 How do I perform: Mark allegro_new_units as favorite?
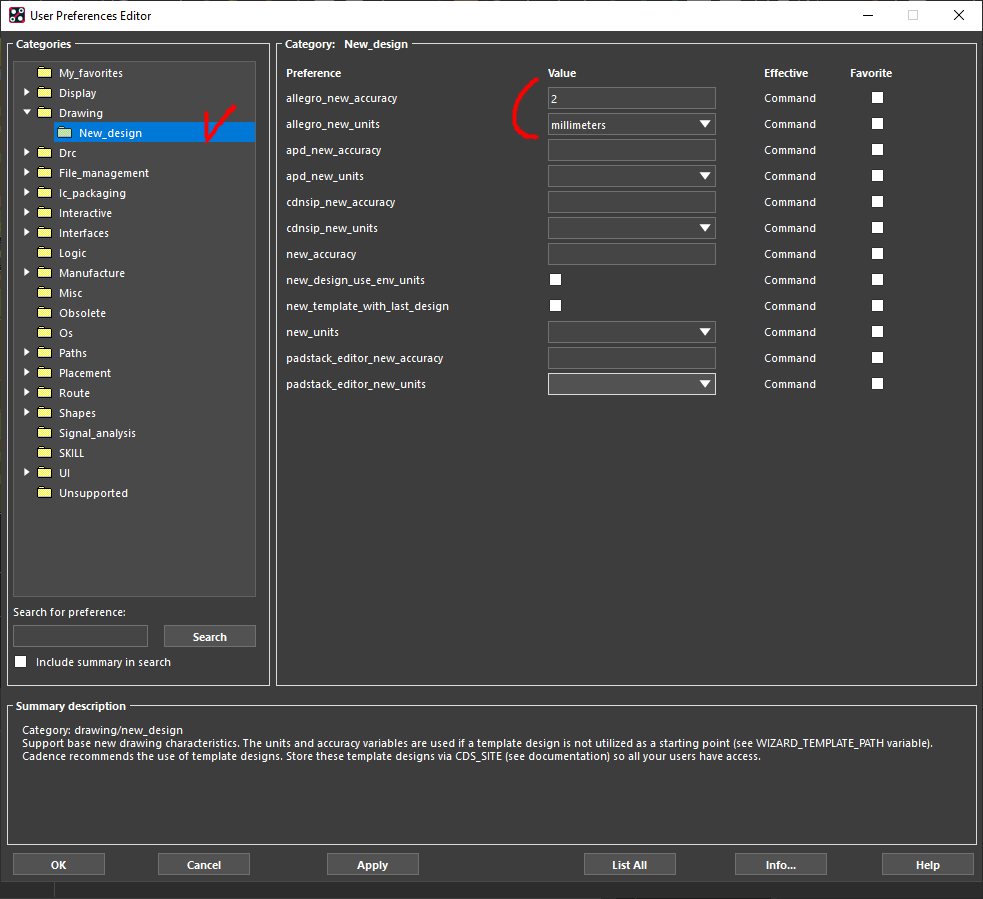point(878,124)
